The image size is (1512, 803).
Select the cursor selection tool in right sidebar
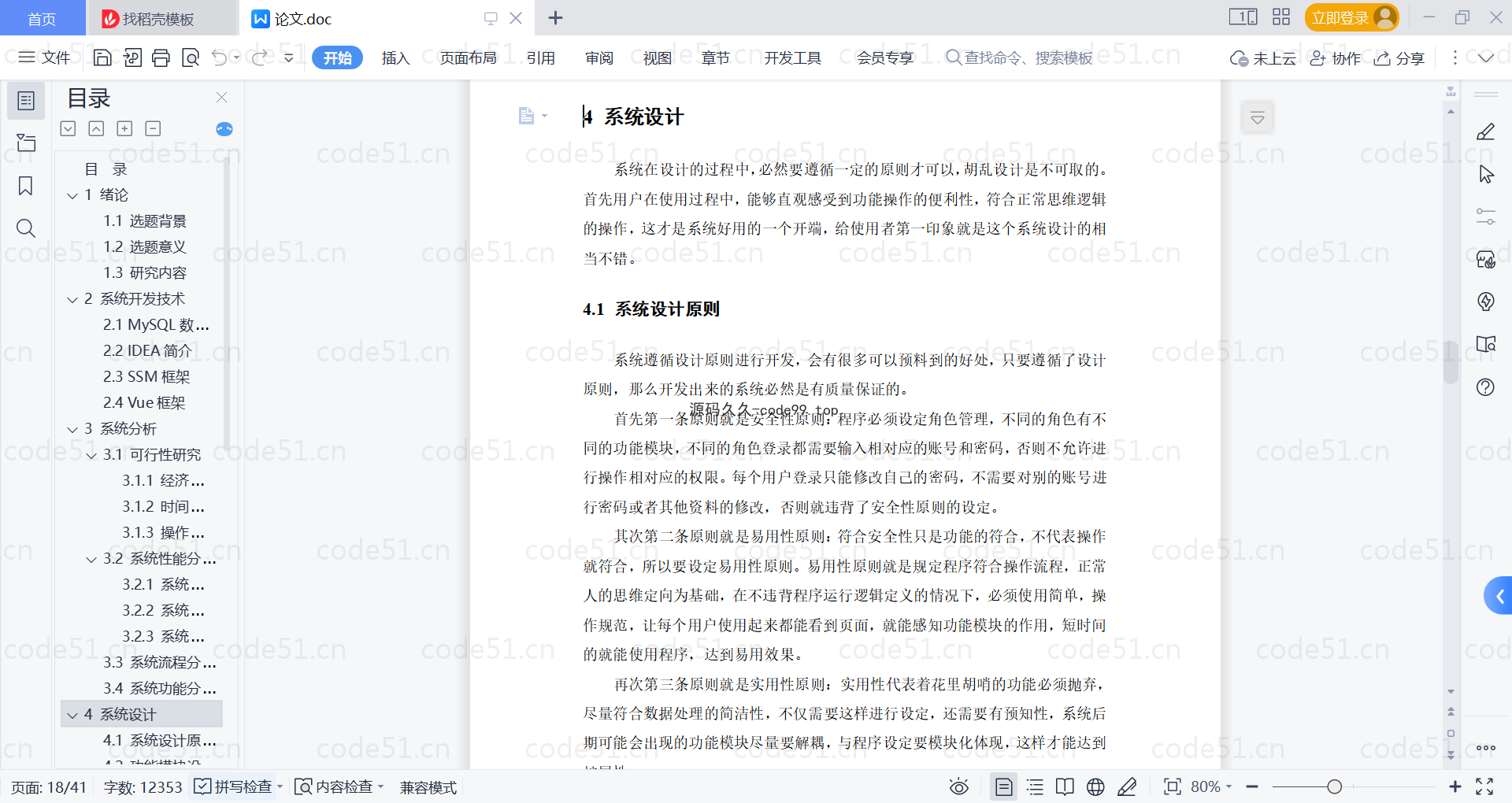tap(1485, 174)
